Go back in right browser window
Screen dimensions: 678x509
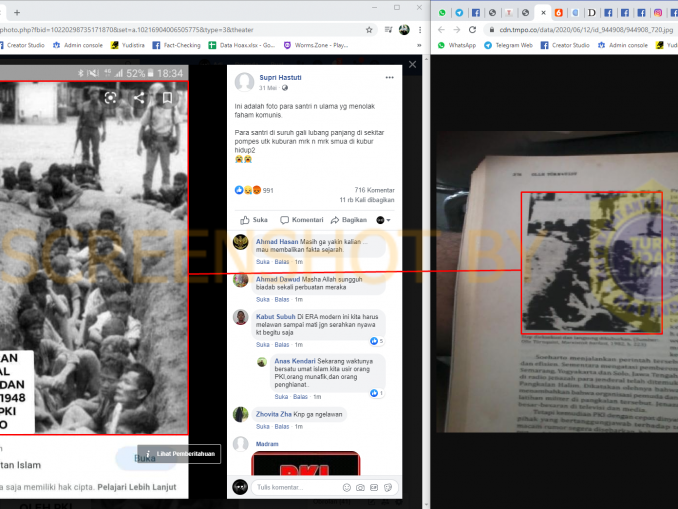[441, 30]
